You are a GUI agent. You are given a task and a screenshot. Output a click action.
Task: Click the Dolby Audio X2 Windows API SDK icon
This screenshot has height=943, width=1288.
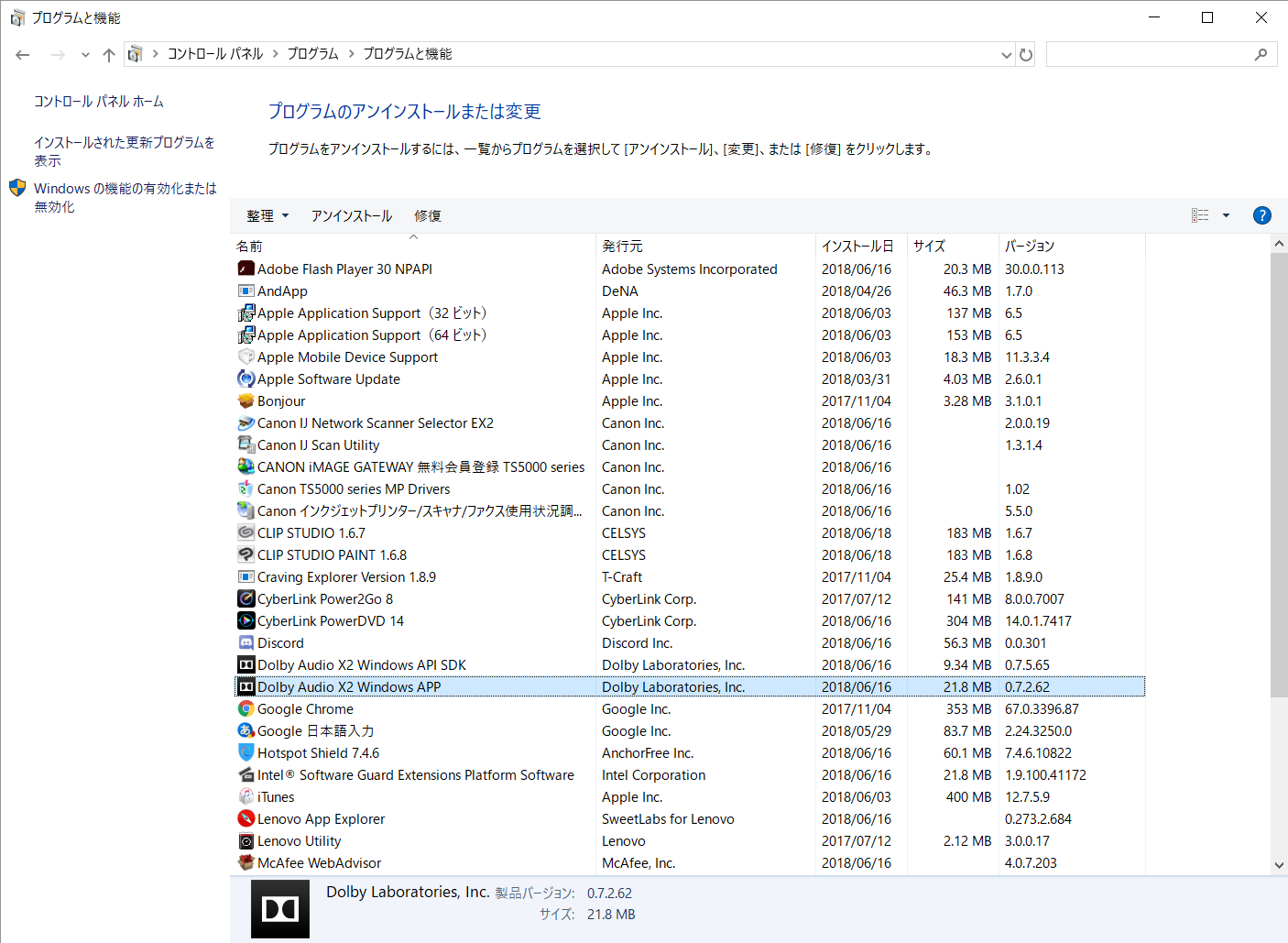click(x=246, y=664)
